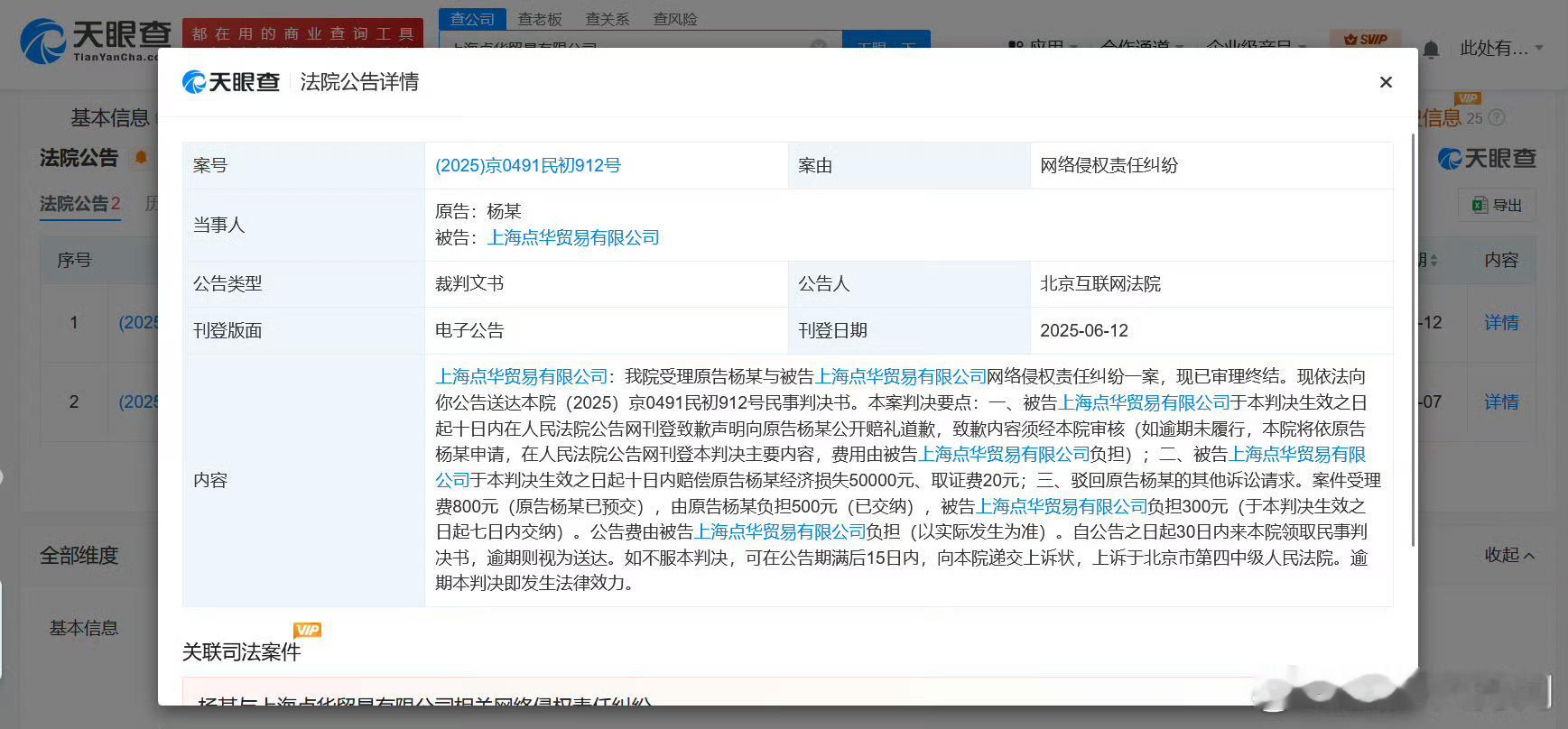
Task: Click first 上海点华贸易有限公司 link in 内容 text
Action: [x=521, y=376]
